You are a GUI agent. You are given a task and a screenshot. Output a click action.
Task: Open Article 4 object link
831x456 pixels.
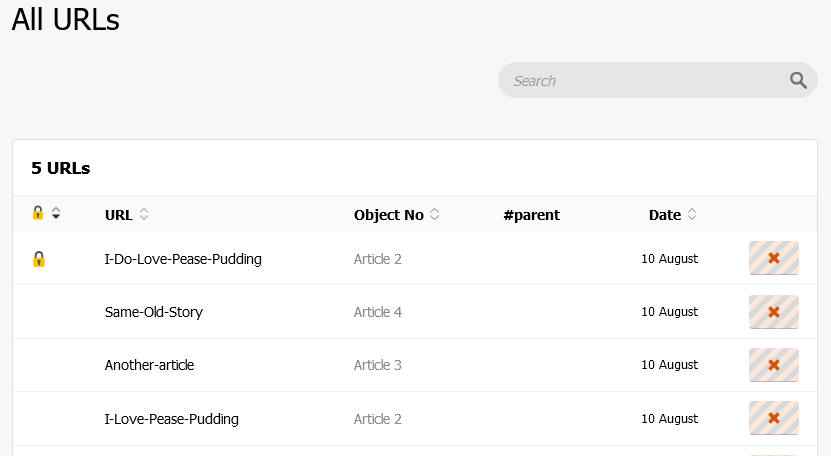pyautogui.click(x=377, y=312)
